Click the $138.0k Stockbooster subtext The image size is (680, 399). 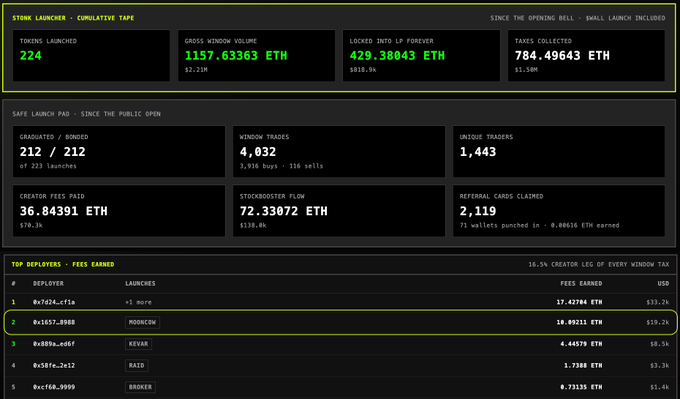[253, 226]
